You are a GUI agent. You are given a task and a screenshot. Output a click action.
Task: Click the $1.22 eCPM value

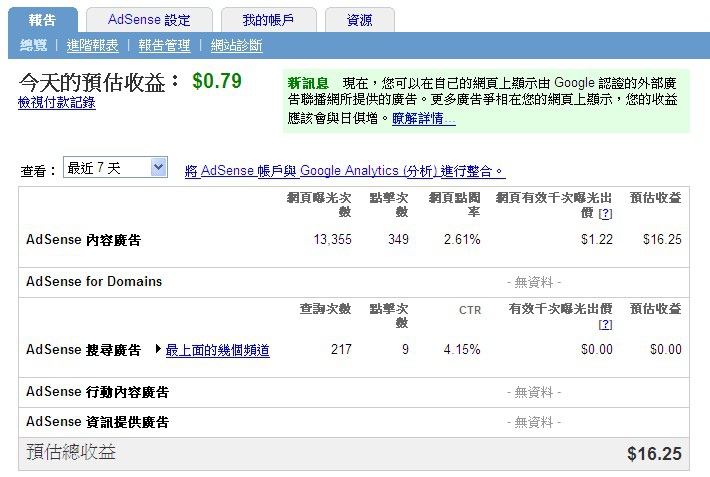pos(597,239)
